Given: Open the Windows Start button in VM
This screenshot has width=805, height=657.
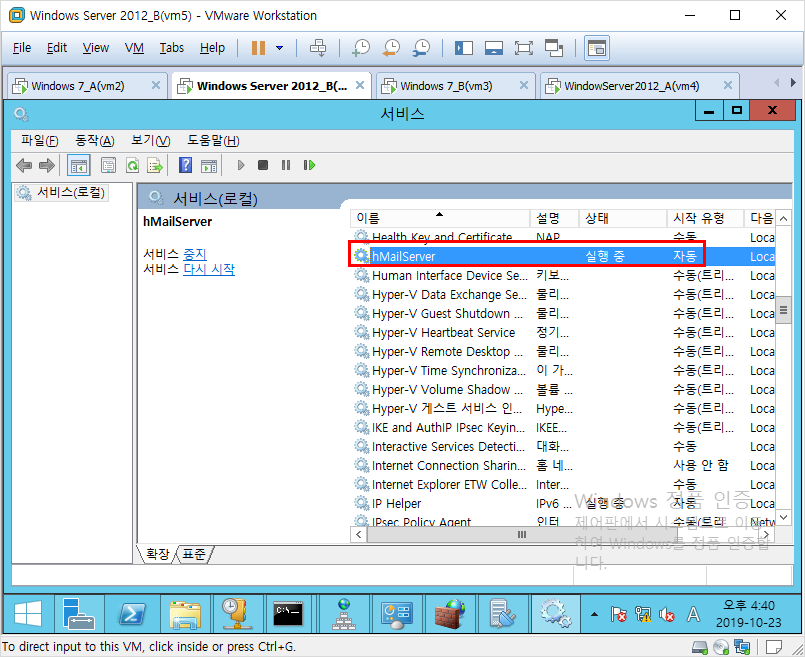Looking at the screenshot, I should click(x=28, y=614).
